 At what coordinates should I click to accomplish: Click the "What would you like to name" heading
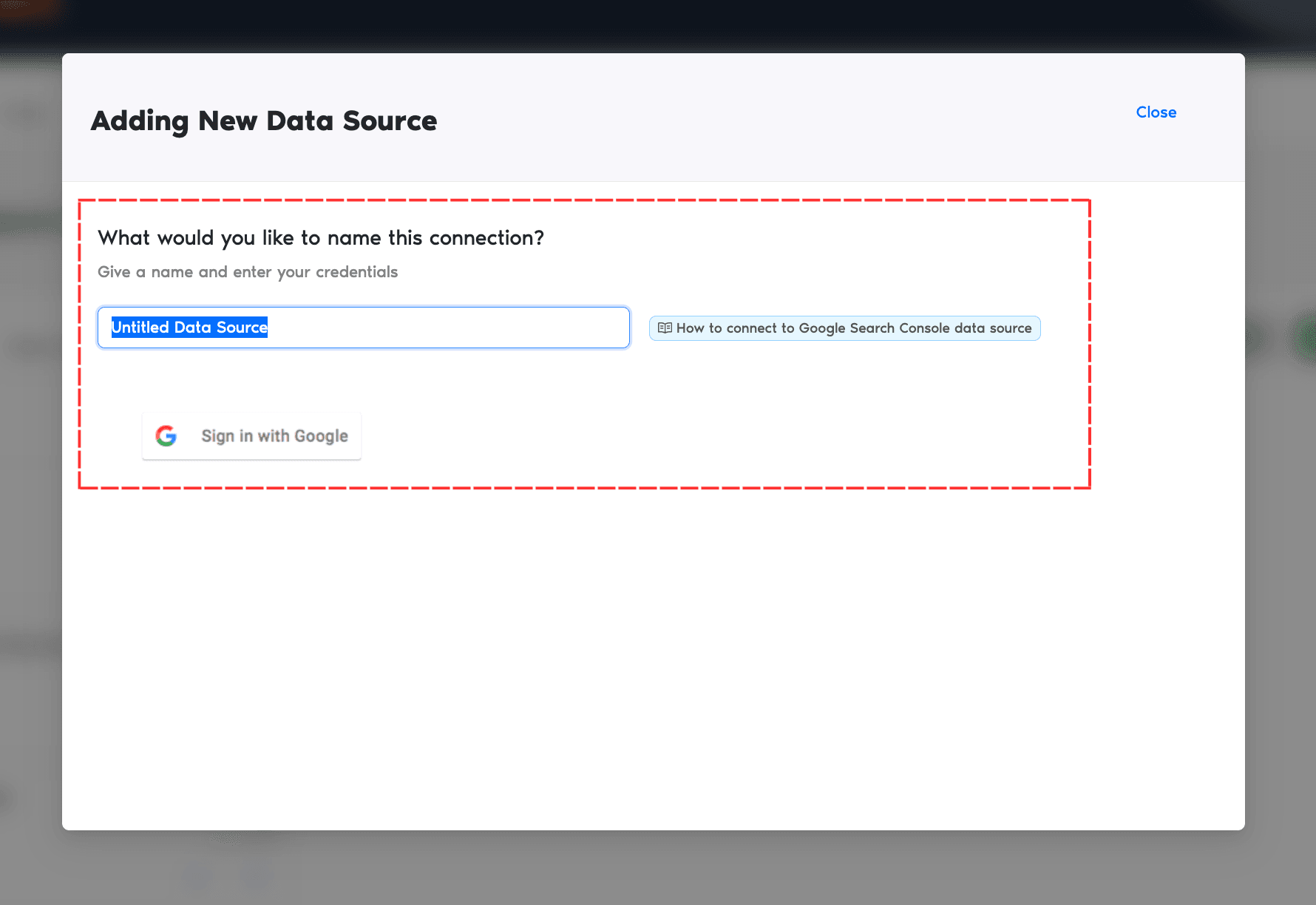[x=320, y=238]
